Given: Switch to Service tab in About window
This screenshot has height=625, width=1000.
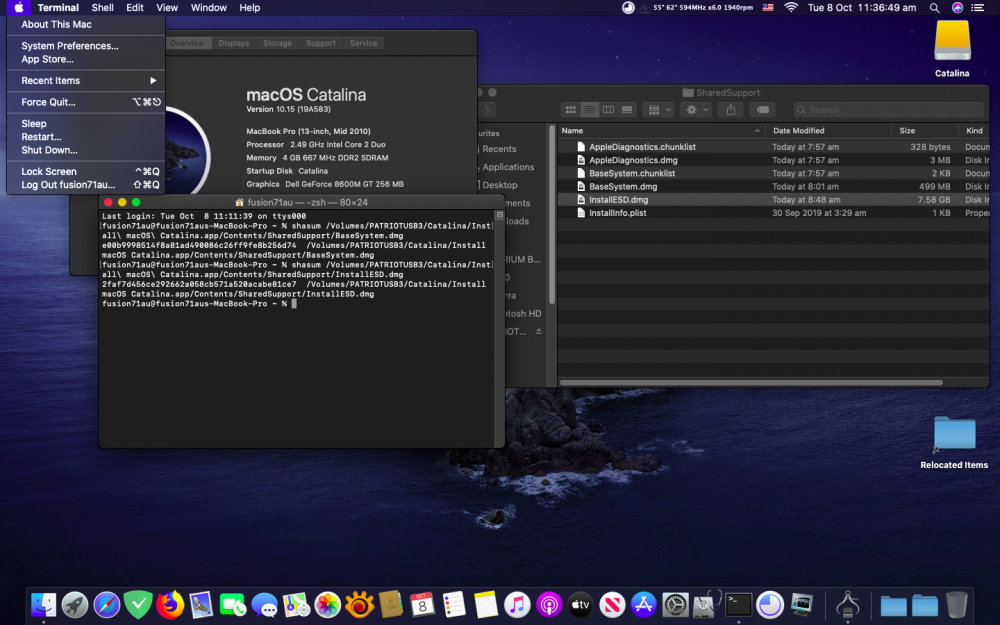Looking at the screenshot, I should pos(364,43).
